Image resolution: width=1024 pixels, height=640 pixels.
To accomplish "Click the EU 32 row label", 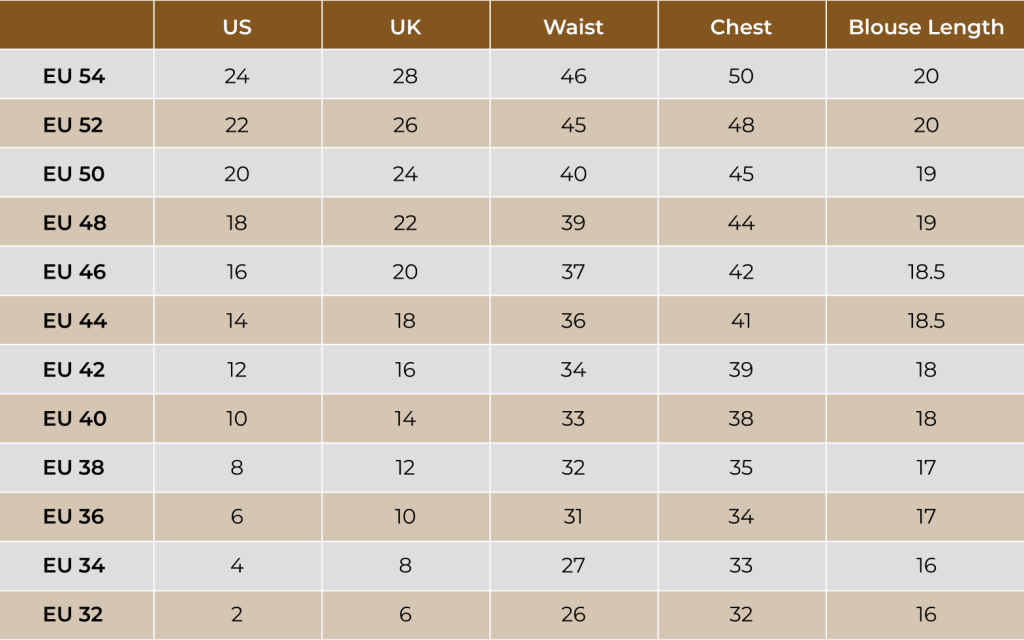I will click(x=73, y=615).
